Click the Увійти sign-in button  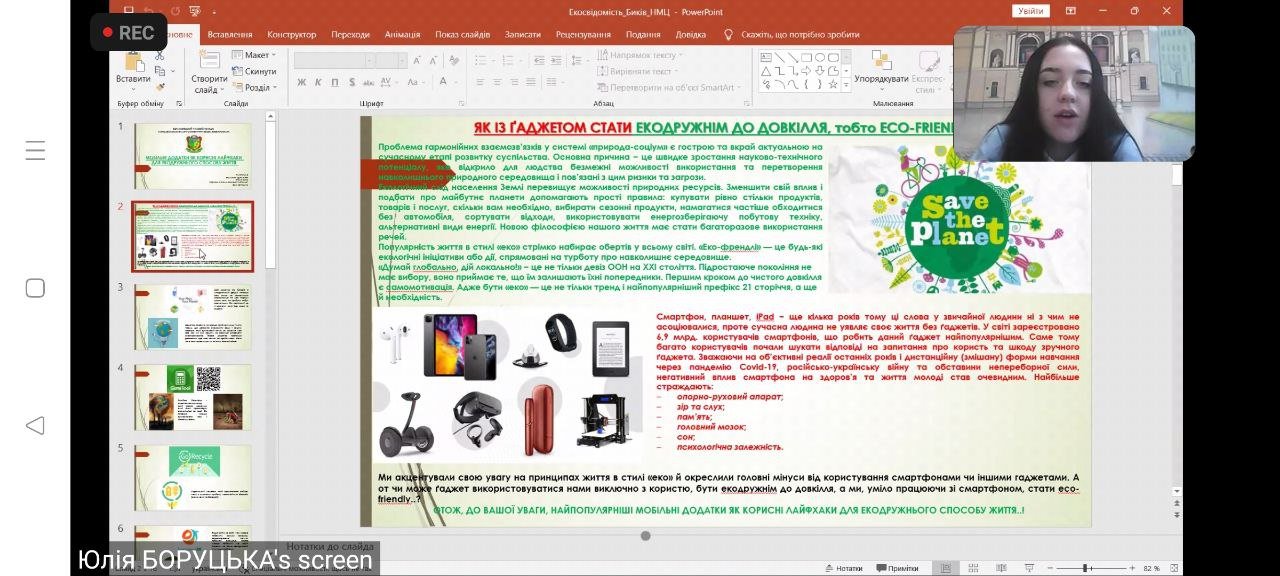pyautogui.click(x=1030, y=11)
